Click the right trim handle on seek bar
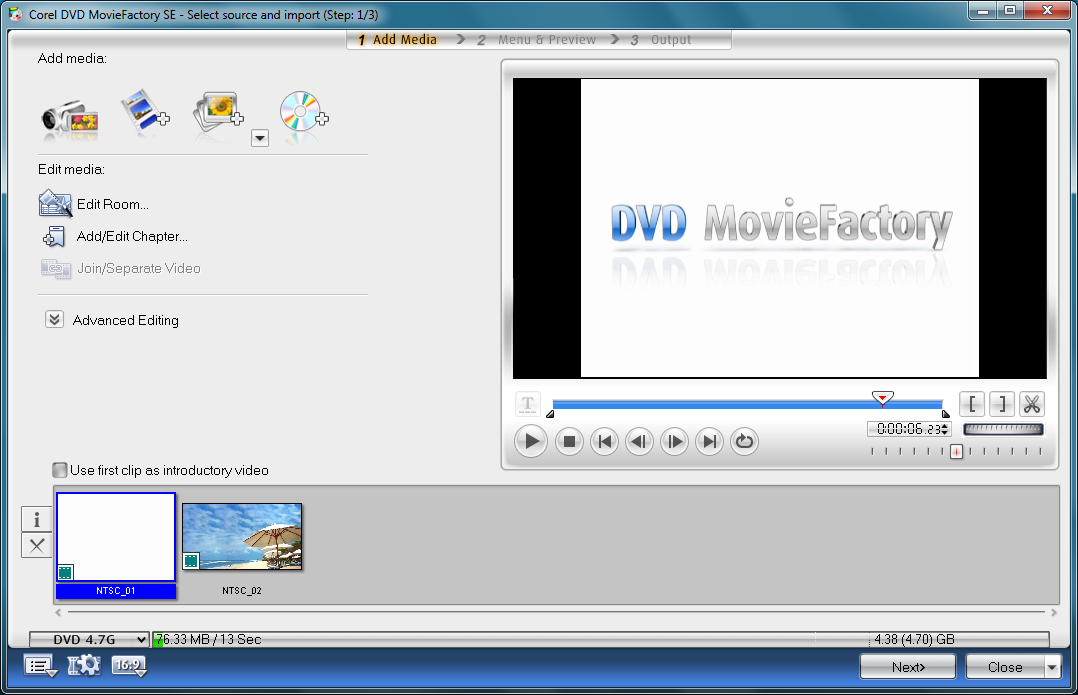 tap(945, 414)
